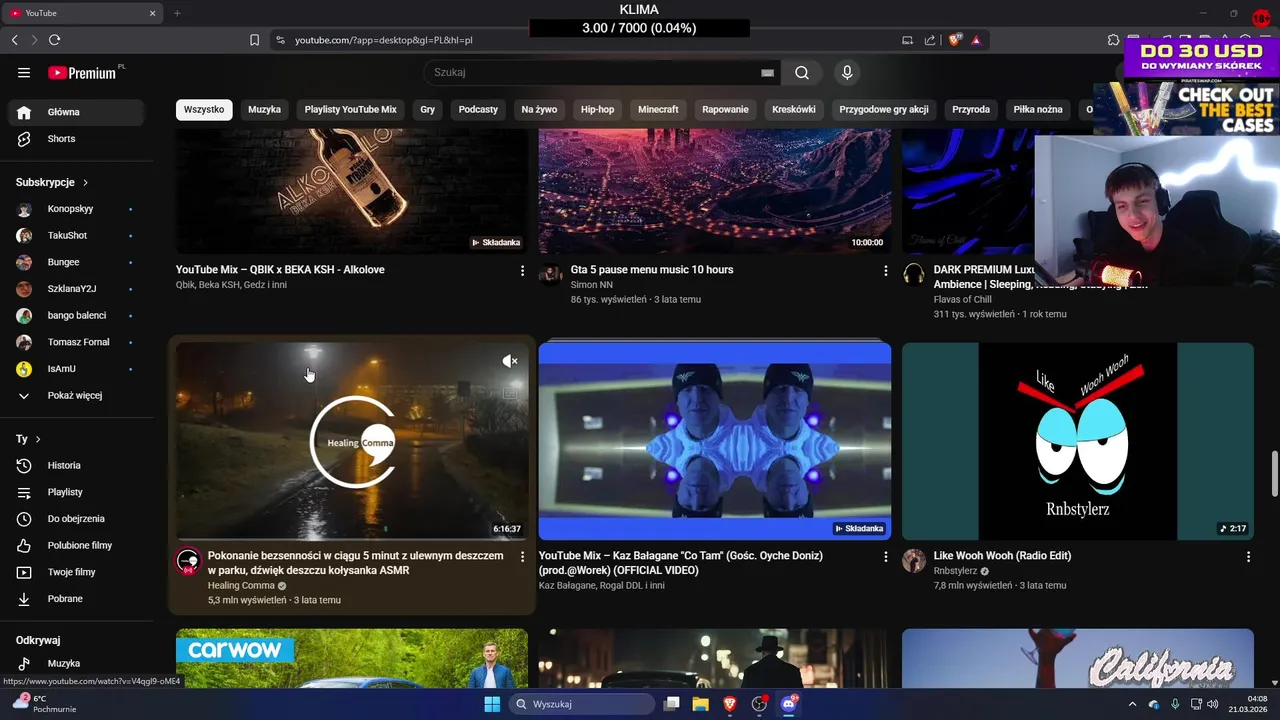View site information icon beside URL
The height and width of the screenshot is (720, 1280).
click(280, 40)
